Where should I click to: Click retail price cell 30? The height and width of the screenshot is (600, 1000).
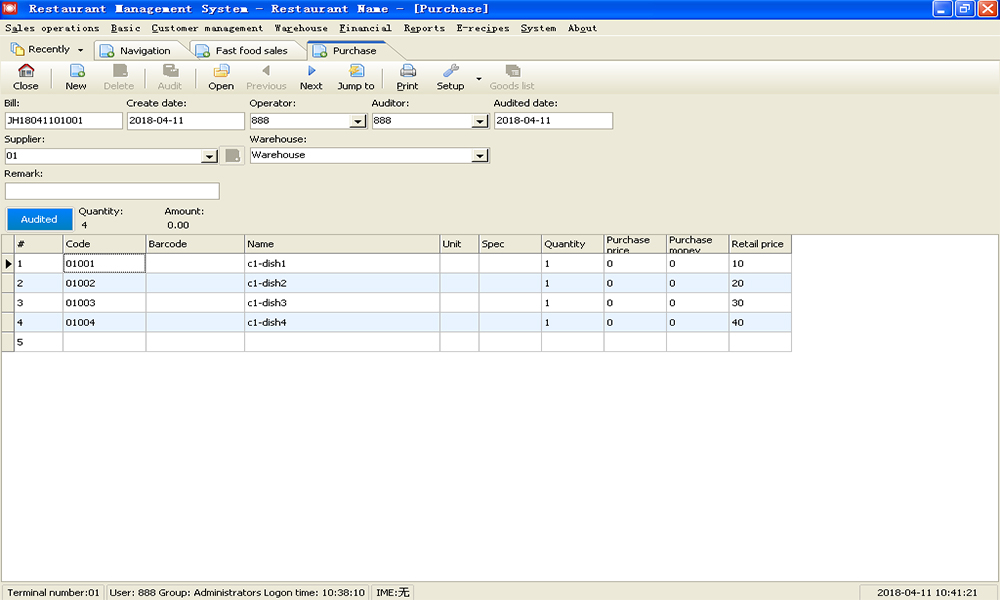[760, 303]
